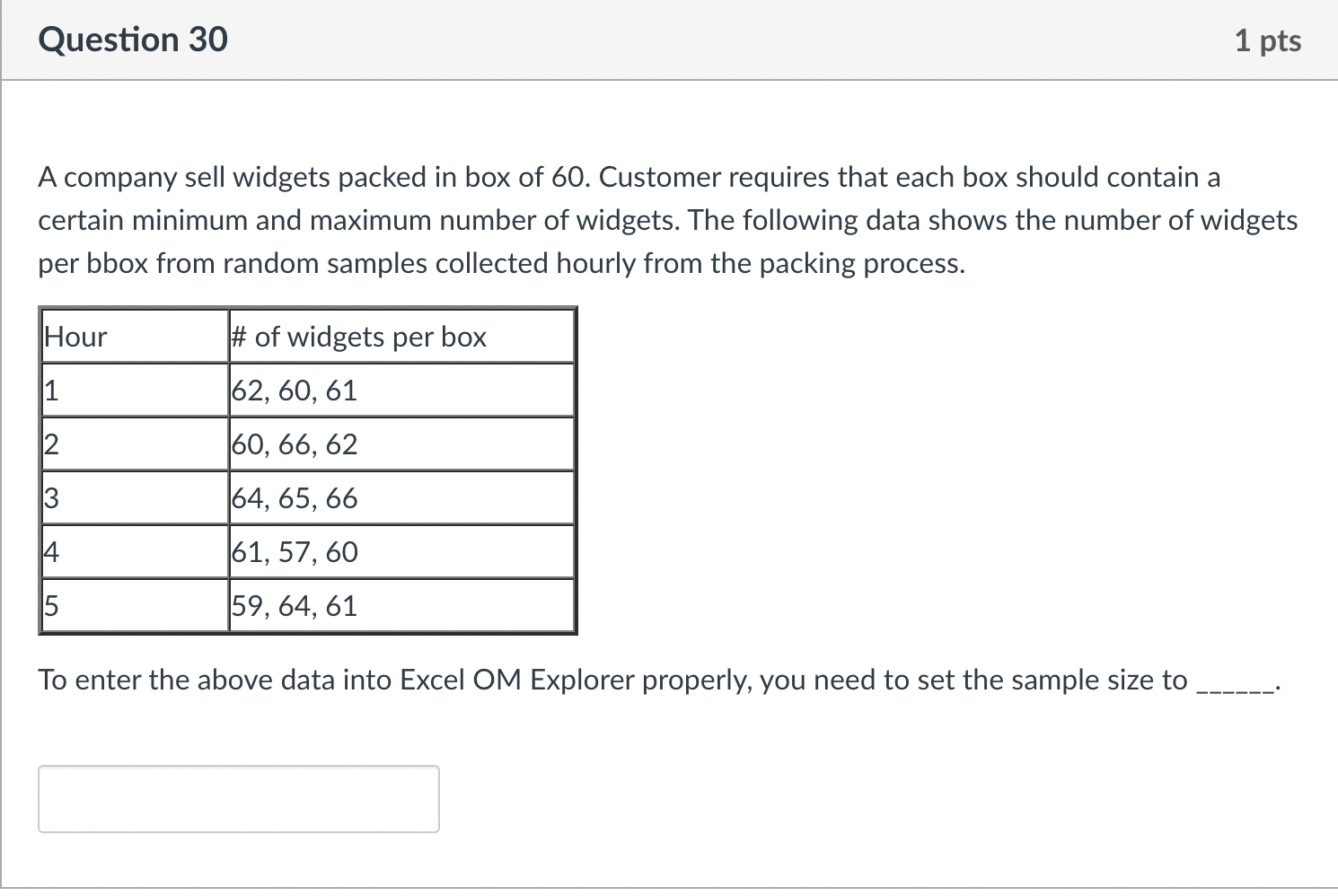
Task: Click the table header cell labeled Hour
Action: tap(75, 336)
